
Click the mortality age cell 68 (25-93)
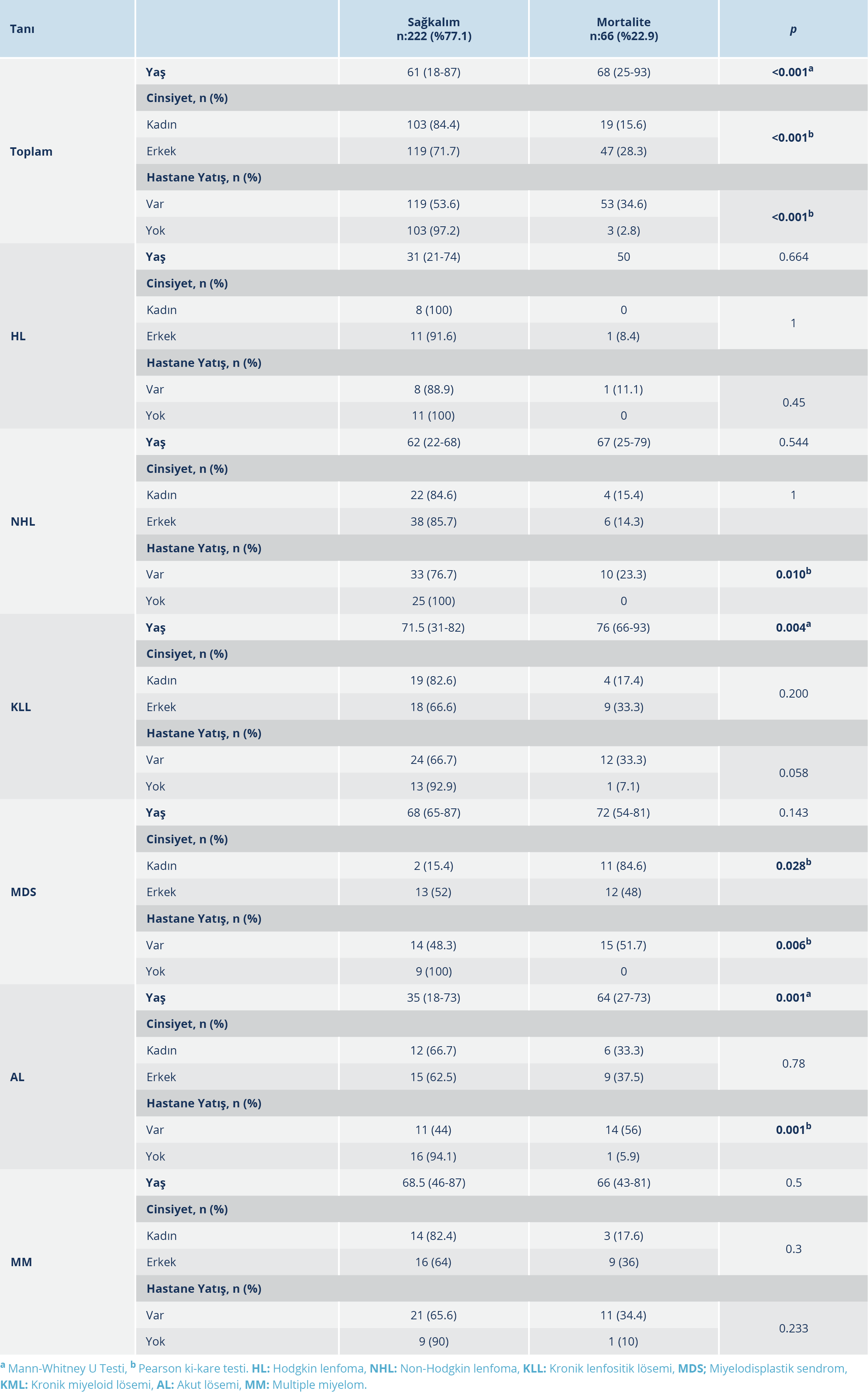[x=623, y=72]
